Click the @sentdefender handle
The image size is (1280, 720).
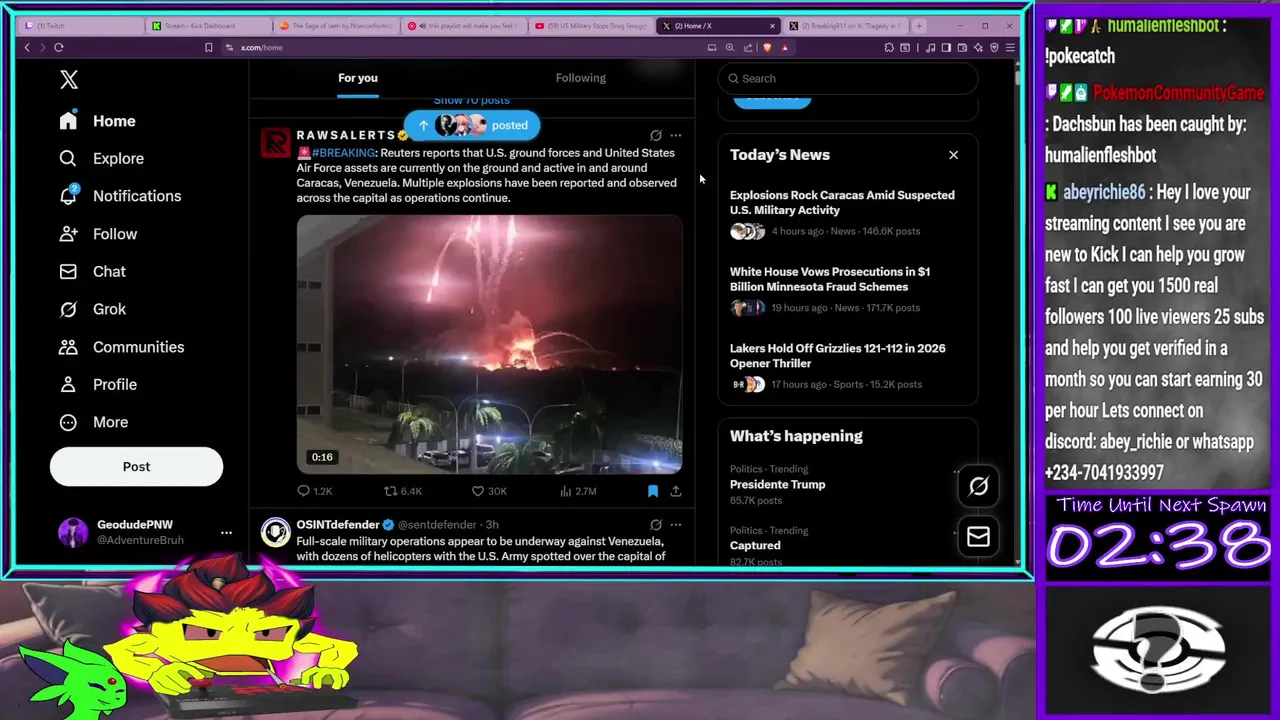(x=437, y=525)
